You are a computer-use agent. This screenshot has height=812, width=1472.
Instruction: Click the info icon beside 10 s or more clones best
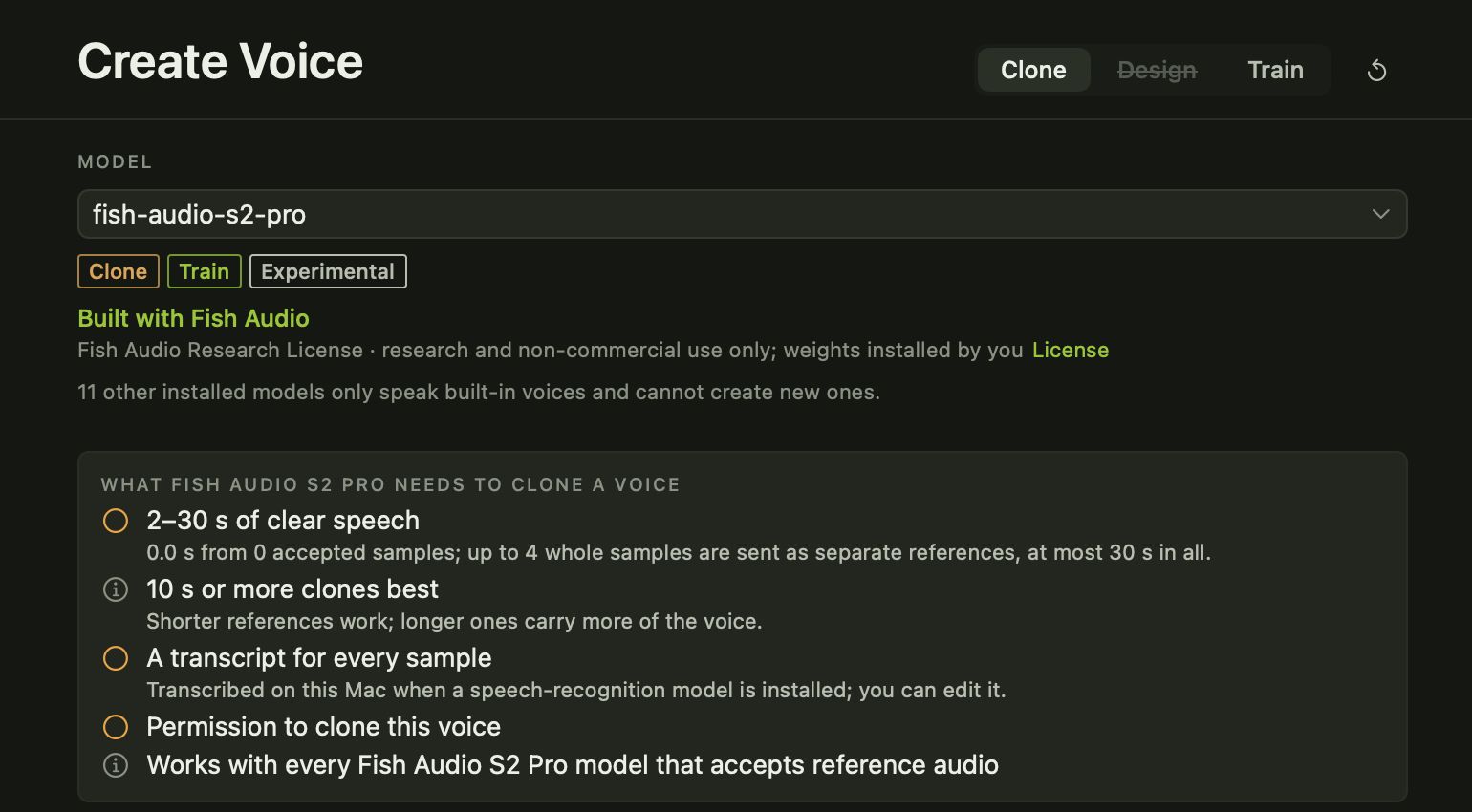[x=116, y=589]
